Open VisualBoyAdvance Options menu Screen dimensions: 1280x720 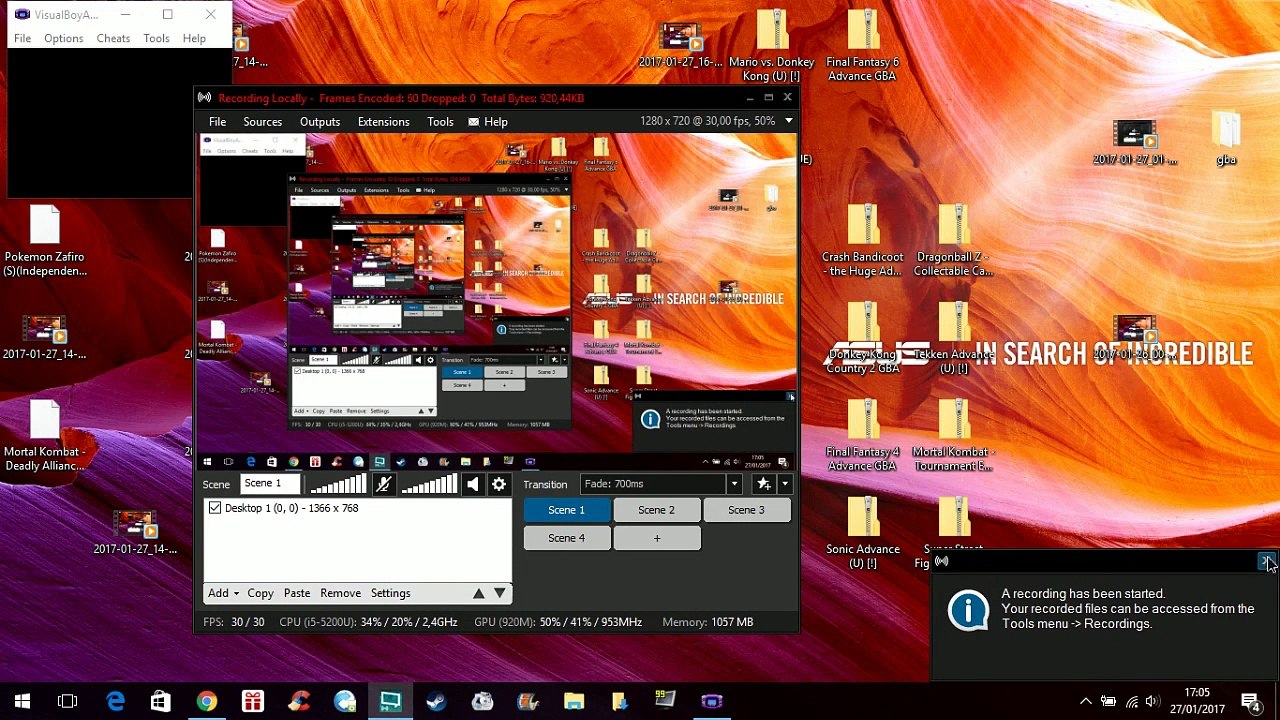(63, 39)
